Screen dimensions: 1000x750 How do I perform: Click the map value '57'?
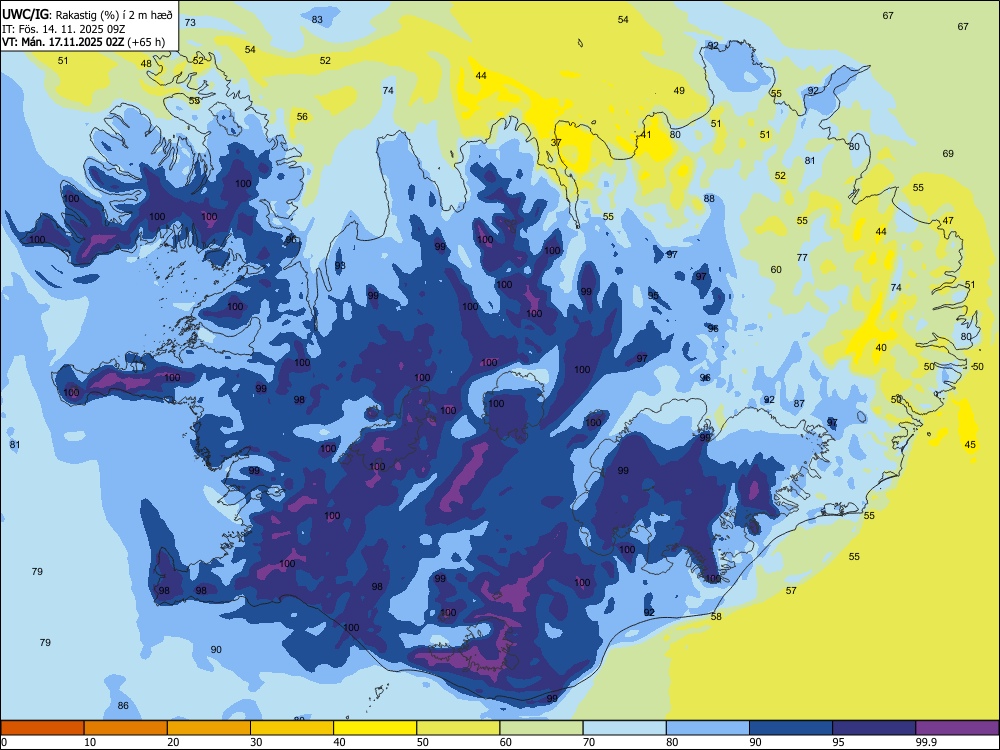click(x=791, y=591)
